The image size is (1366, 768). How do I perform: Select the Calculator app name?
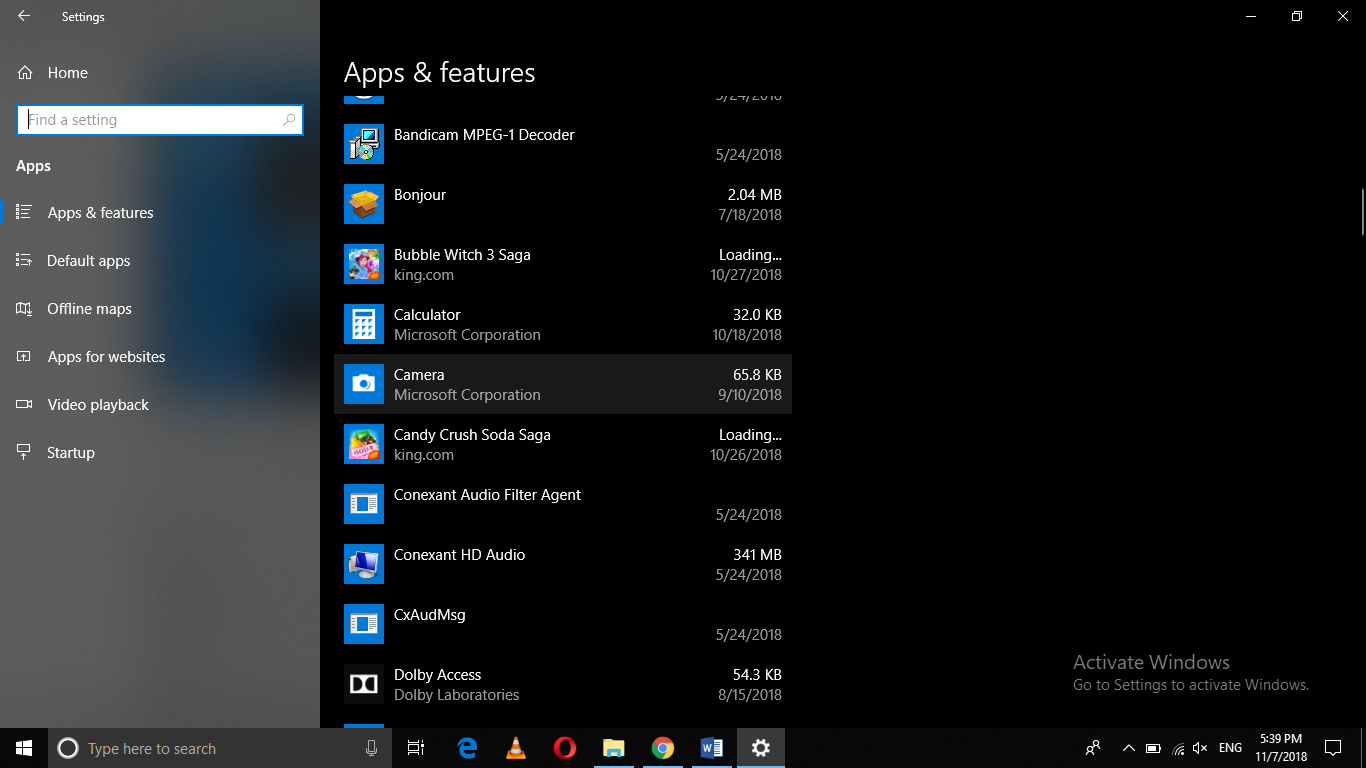coord(427,315)
